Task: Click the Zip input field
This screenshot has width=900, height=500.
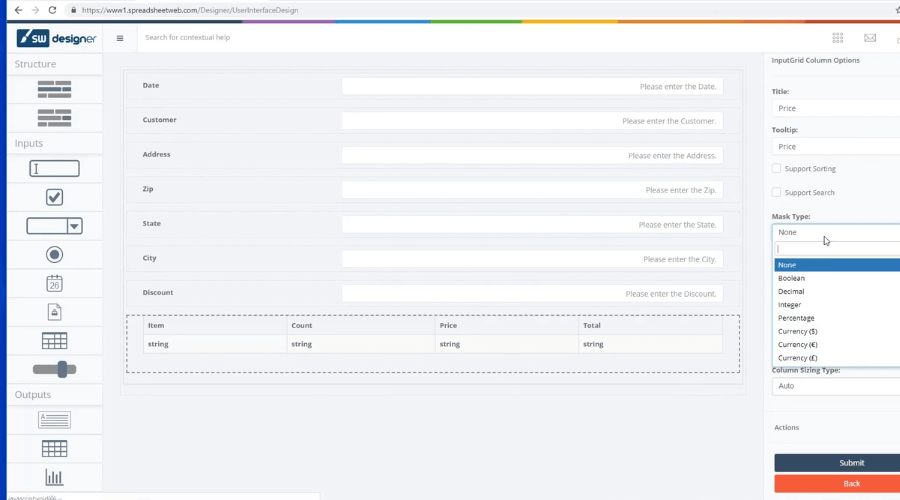Action: tap(532, 189)
